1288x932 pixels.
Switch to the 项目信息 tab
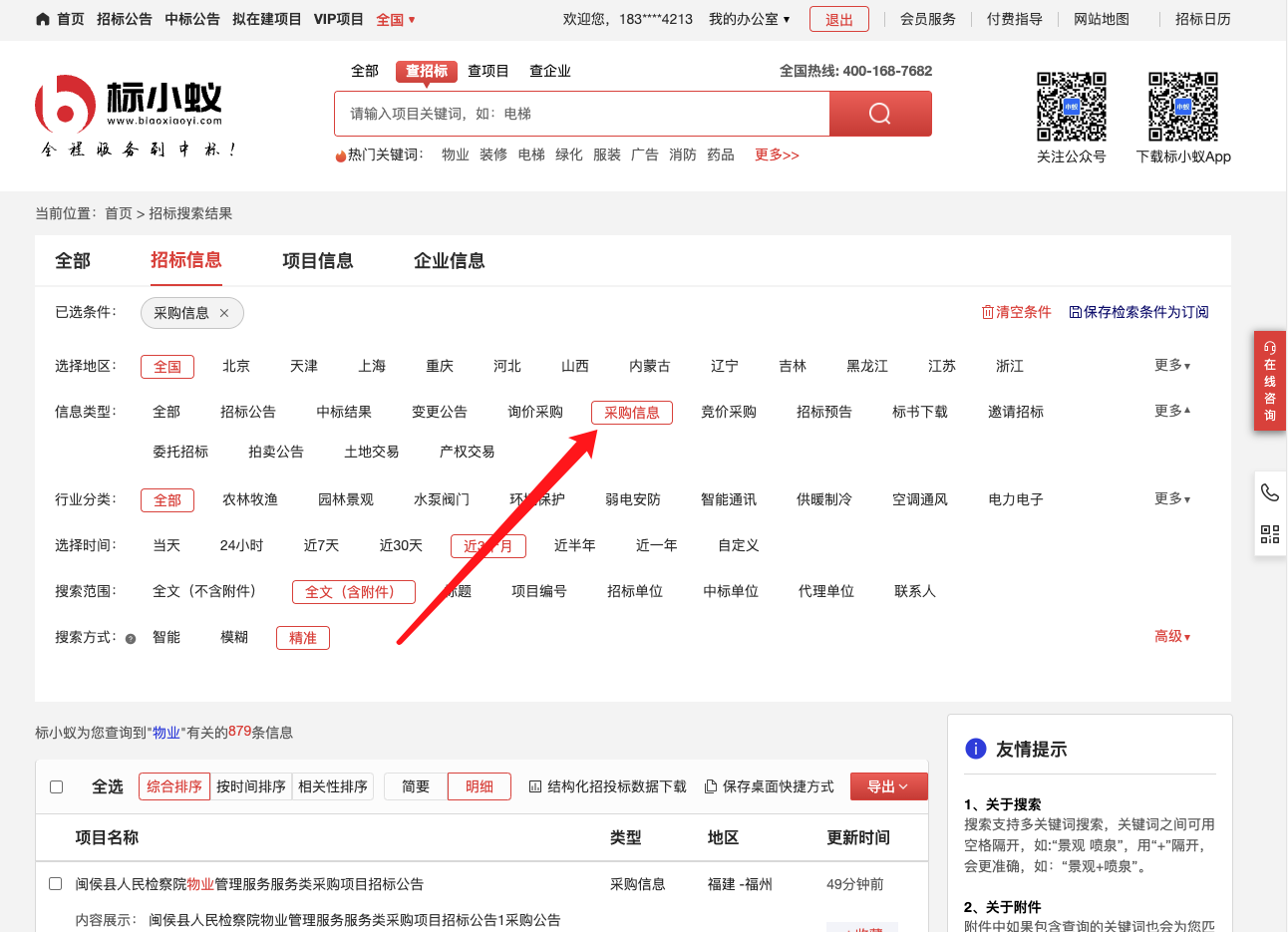(317, 261)
